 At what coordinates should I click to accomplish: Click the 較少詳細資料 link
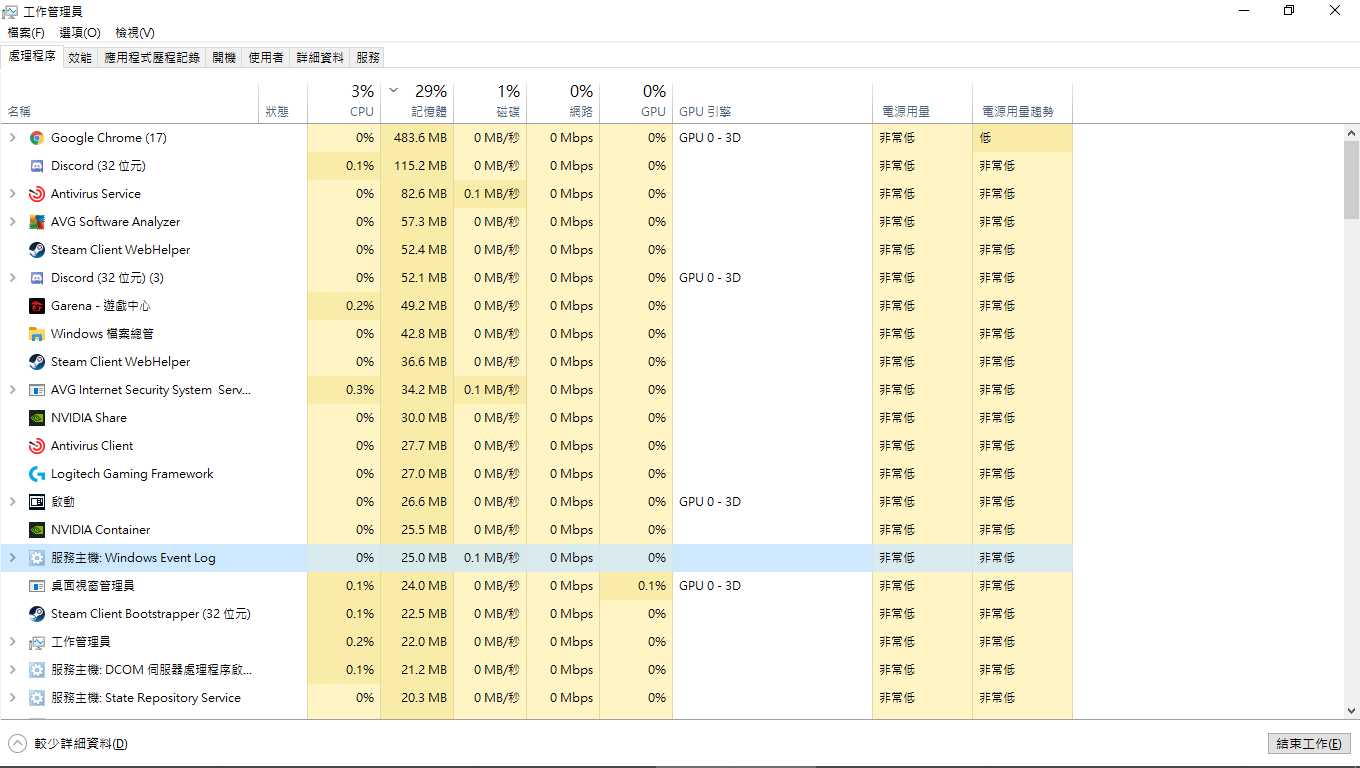pos(81,743)
